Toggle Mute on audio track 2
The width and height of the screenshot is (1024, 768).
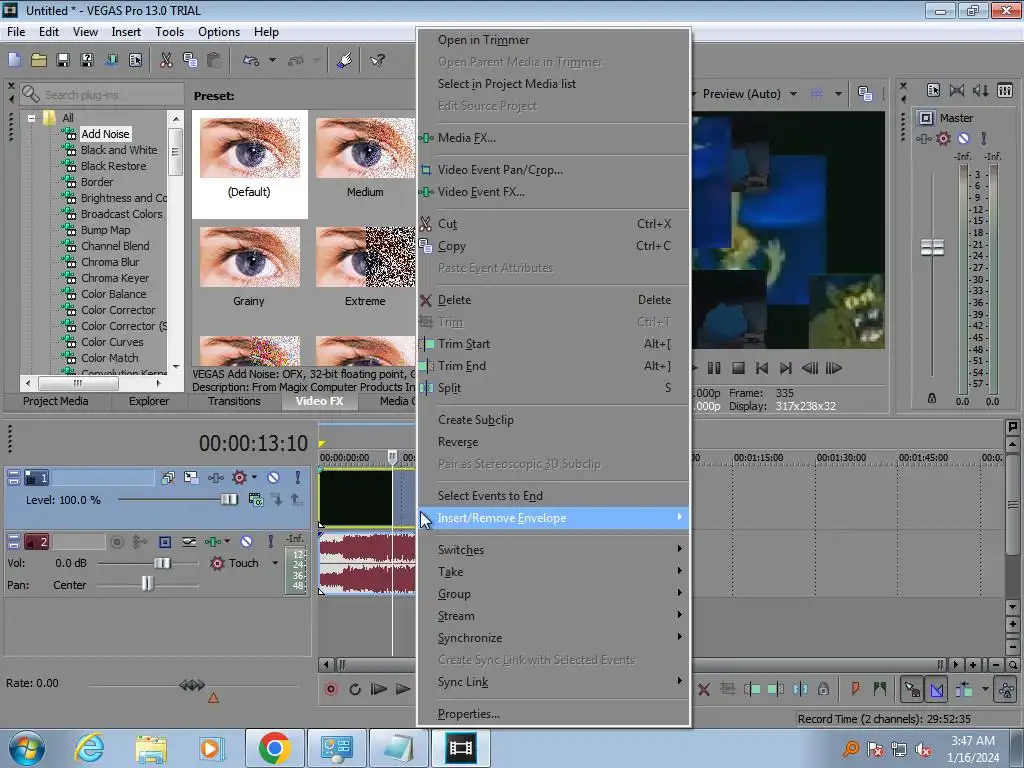pyautogui.click(x=246, y=542)
